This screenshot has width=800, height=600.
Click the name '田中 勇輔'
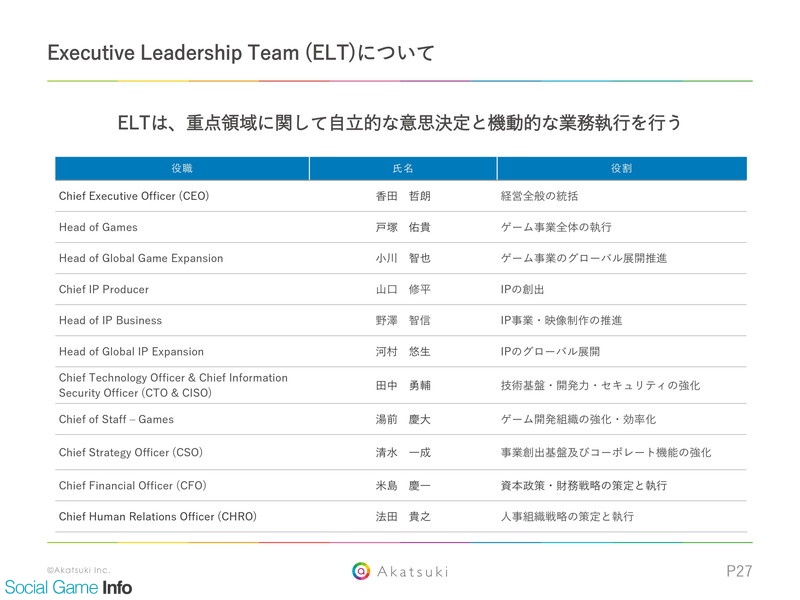point(403,385)
